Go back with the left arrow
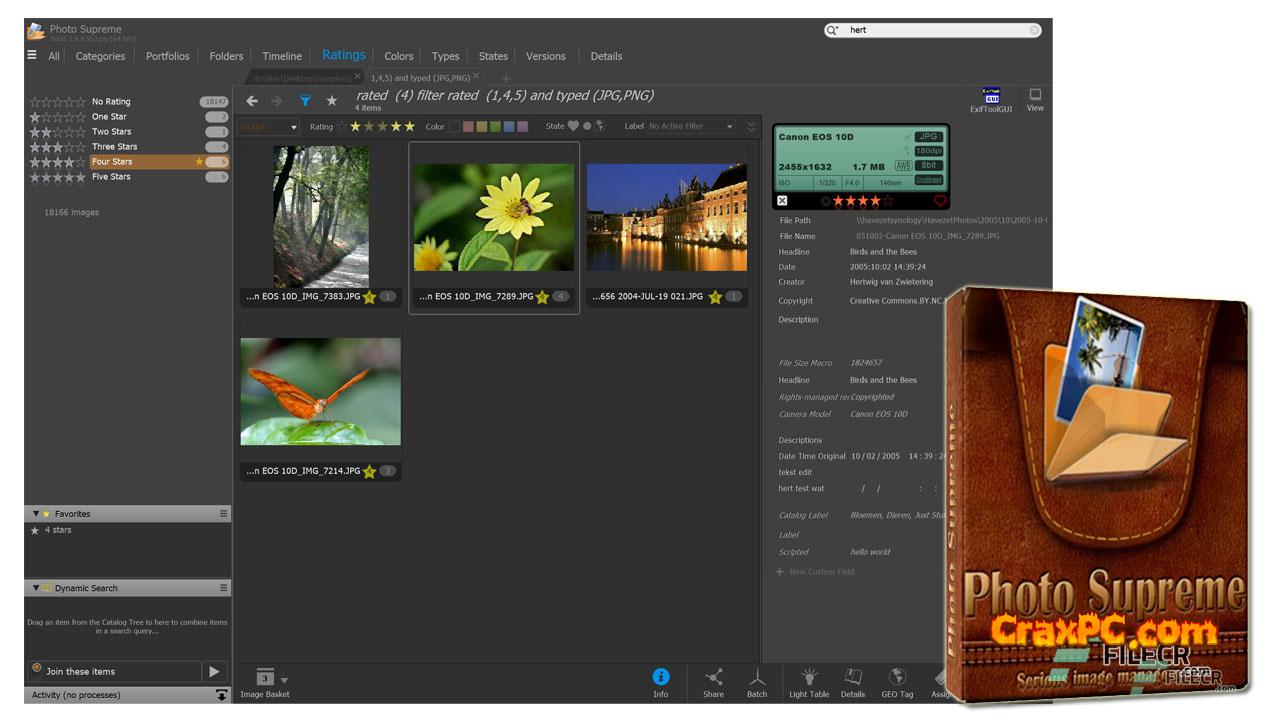Image resolution: width=1280 pixels, height=720 pixels. (252, 101)
